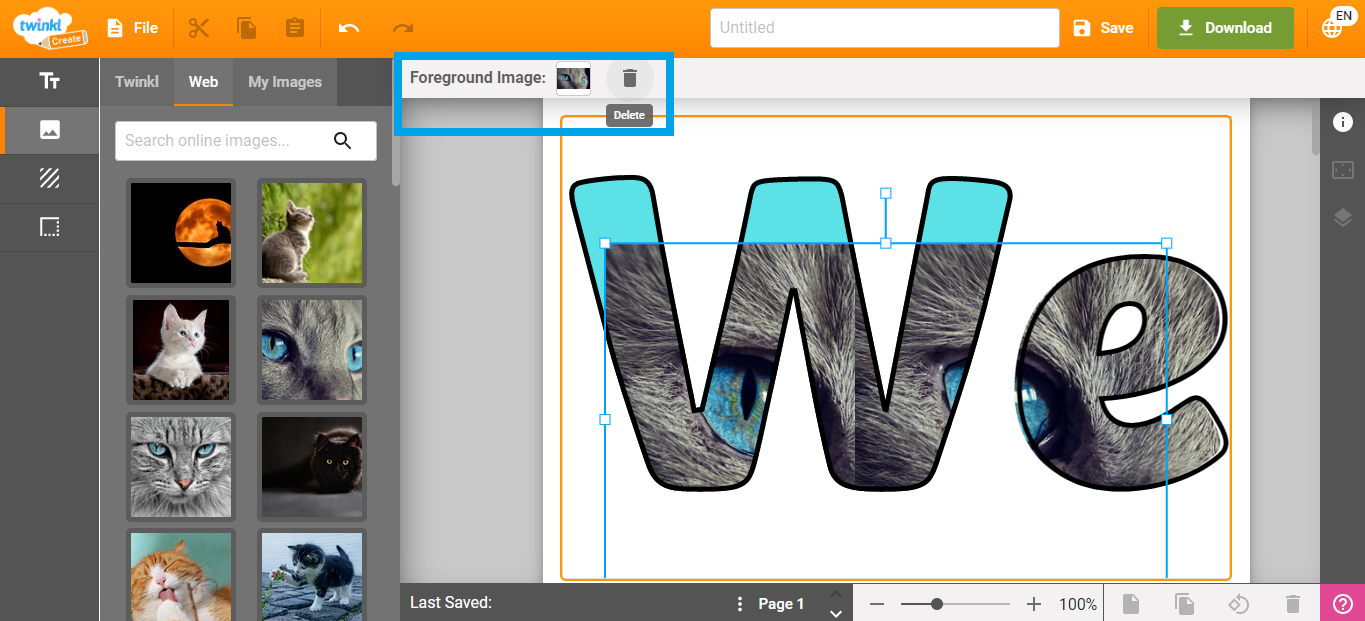The width and height of the screenshot is (1365, 621).
Task: Click the Paste icon in the top toolbar
Action: point(294,27)
